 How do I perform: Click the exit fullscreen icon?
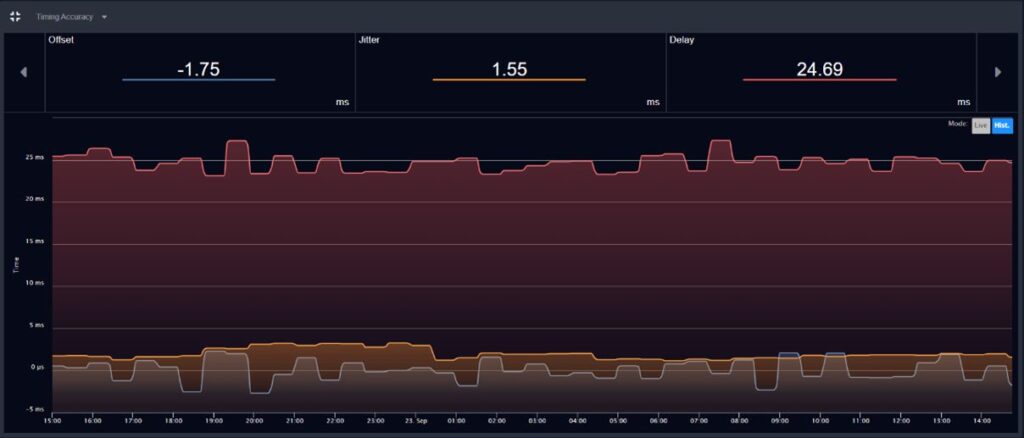(x=15, y=16)
